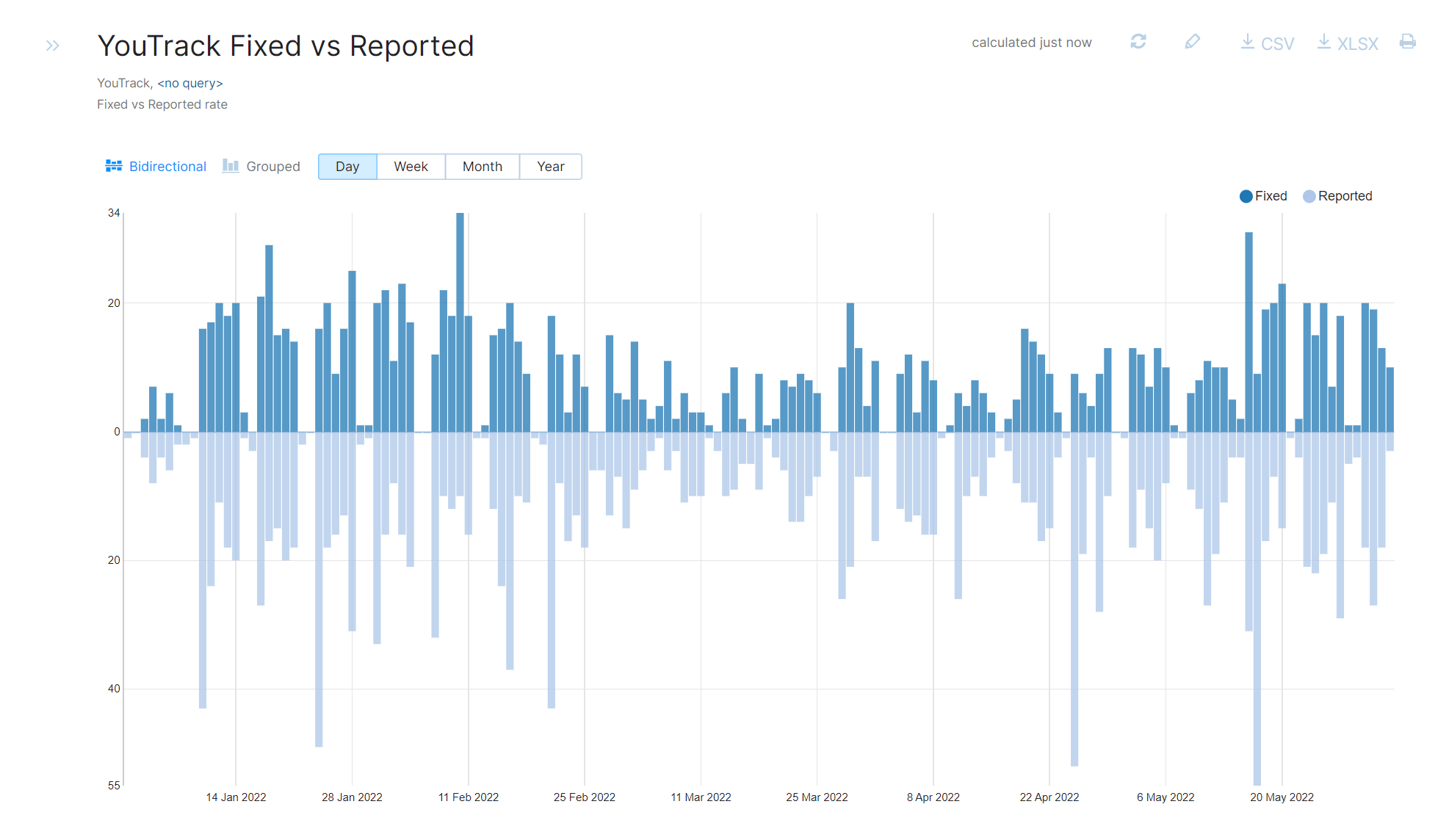Switch to the Week aggregation tab
Image resolution: width=1449 pixels, height=840 pixels.
coord(411,167)
